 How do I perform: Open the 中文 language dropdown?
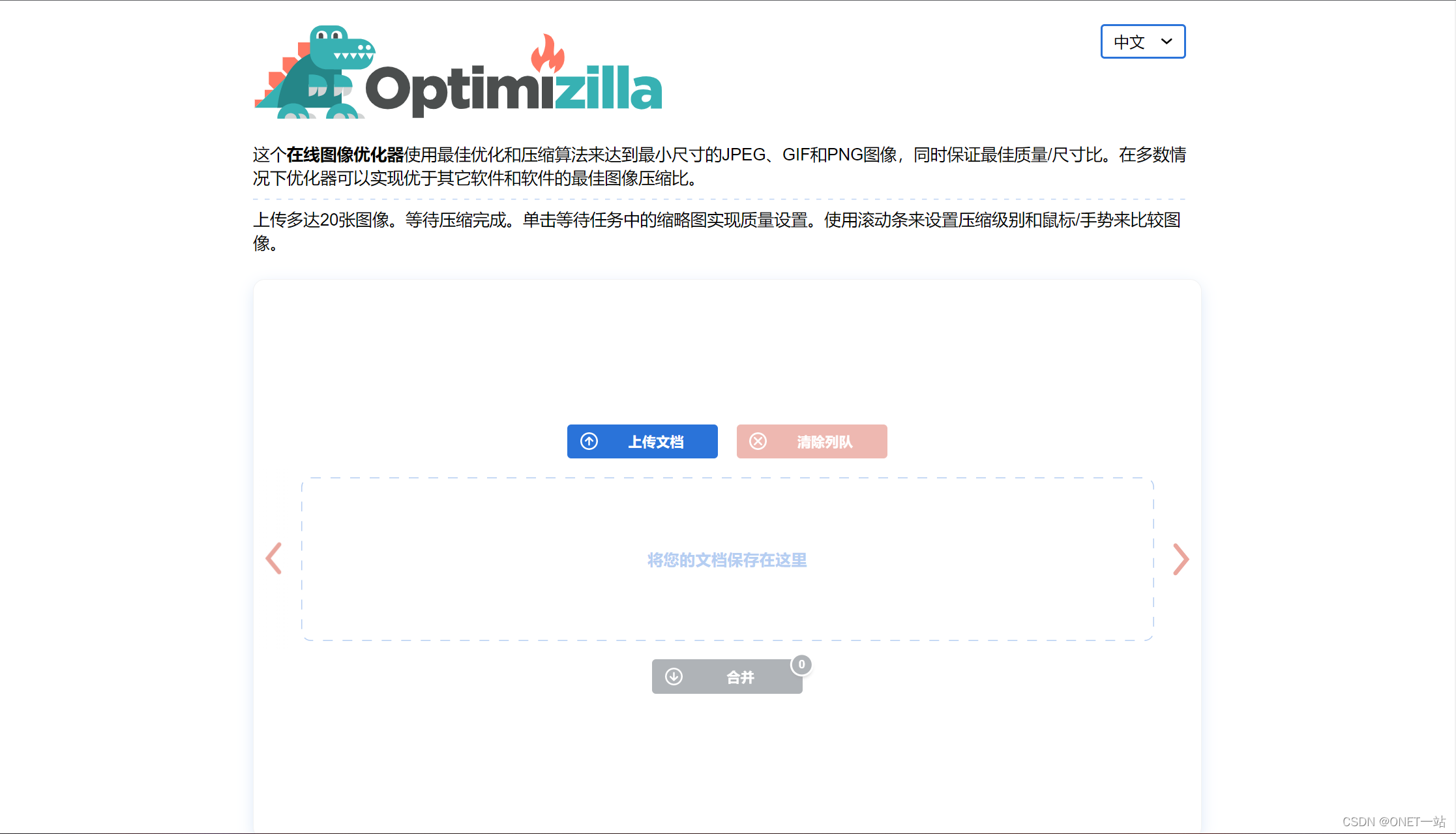coord(1130,42)
